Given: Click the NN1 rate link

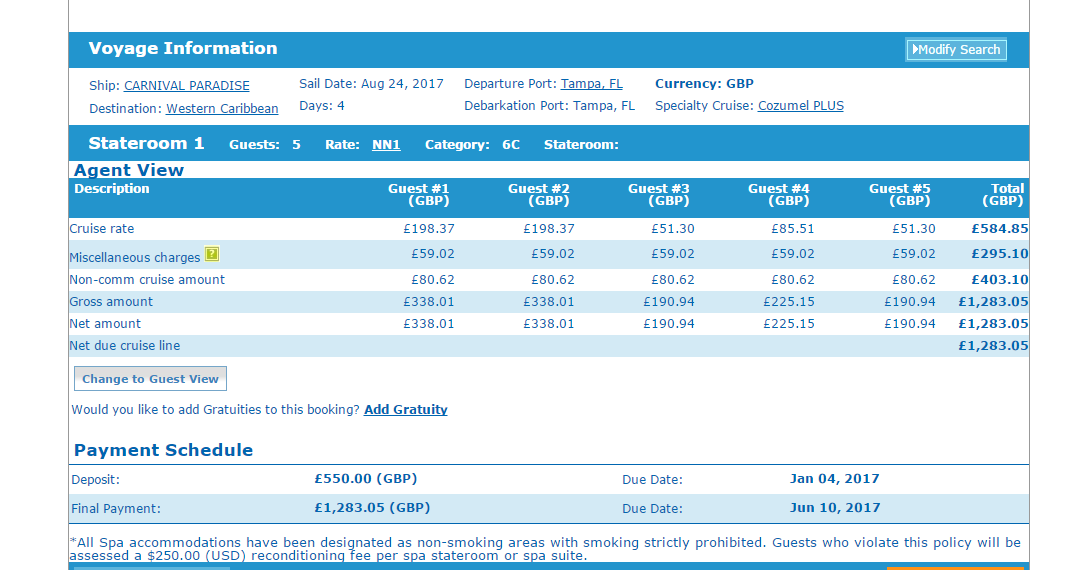Looking at the screenshot, I should (x=386, y=145).
